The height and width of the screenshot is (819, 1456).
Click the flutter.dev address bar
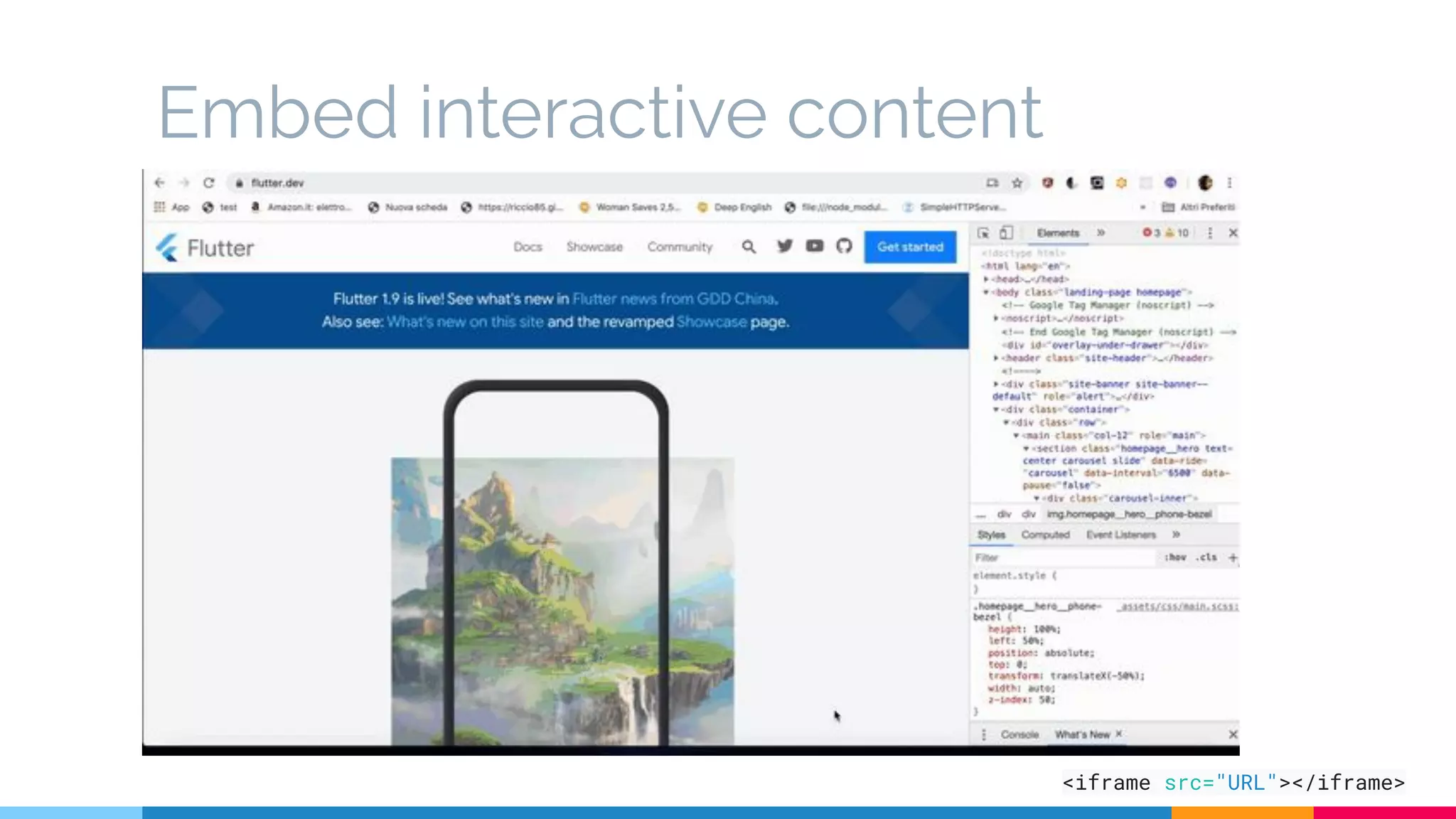click(x=604, y=183)
